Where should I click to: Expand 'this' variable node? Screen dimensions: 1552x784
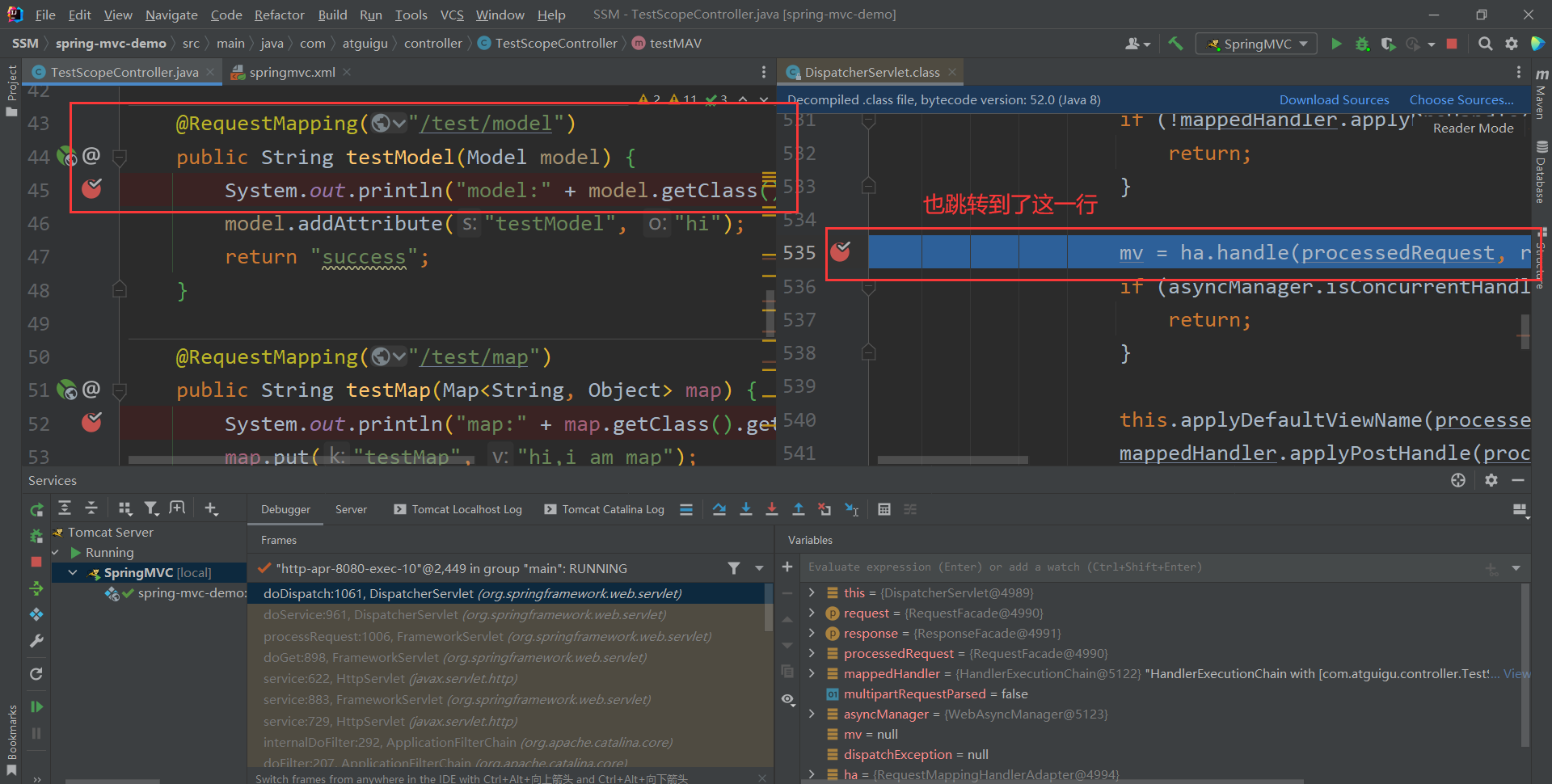(x=812, y=592)
